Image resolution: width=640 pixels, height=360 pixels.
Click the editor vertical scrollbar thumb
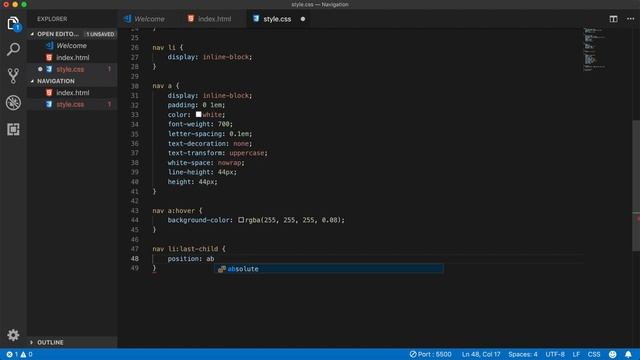click(636, 186)
